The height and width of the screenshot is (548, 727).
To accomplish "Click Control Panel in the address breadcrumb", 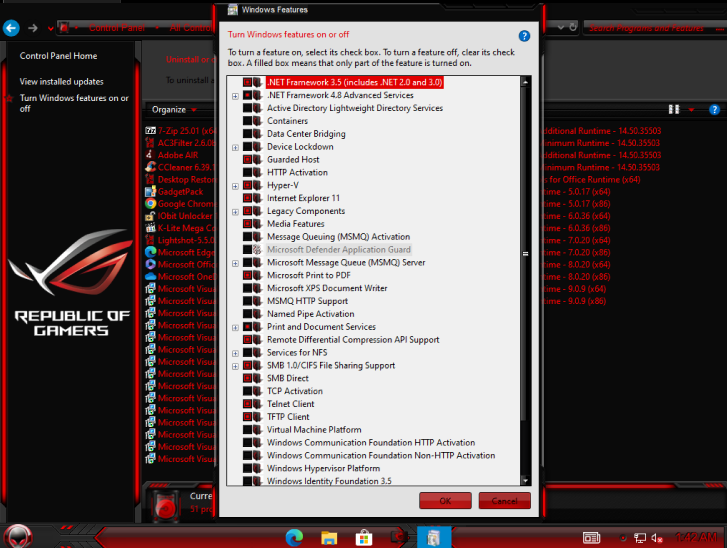I will click(117, 28).
